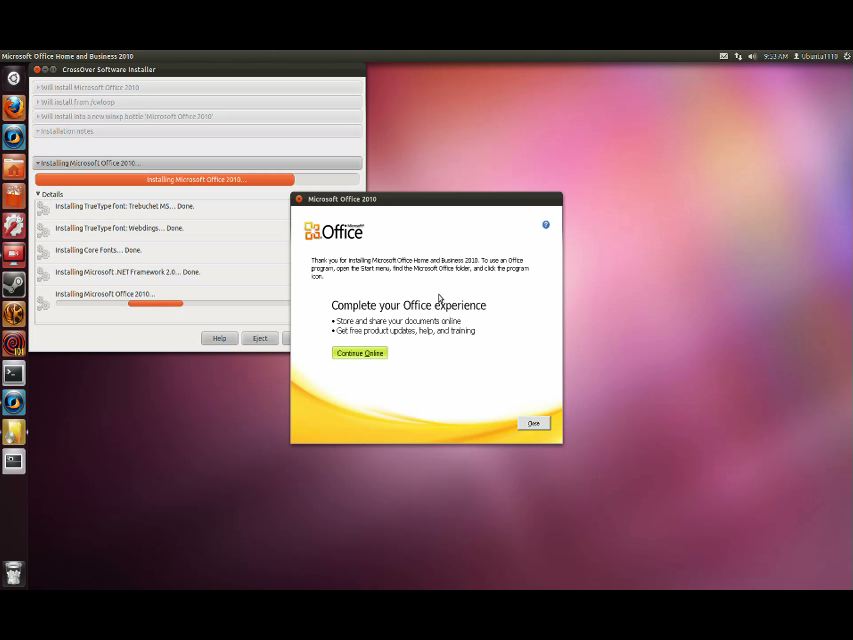Click the orange emblem game launcher icon

point(14,314)
